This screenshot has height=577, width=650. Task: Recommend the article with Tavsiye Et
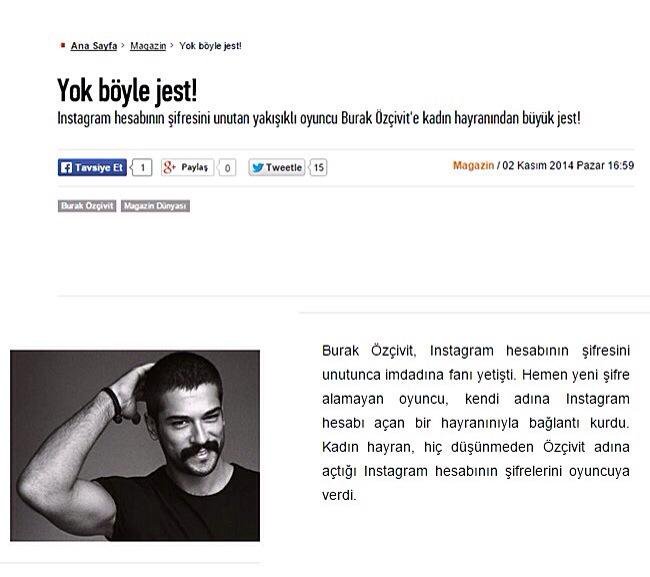coord(92,167)
